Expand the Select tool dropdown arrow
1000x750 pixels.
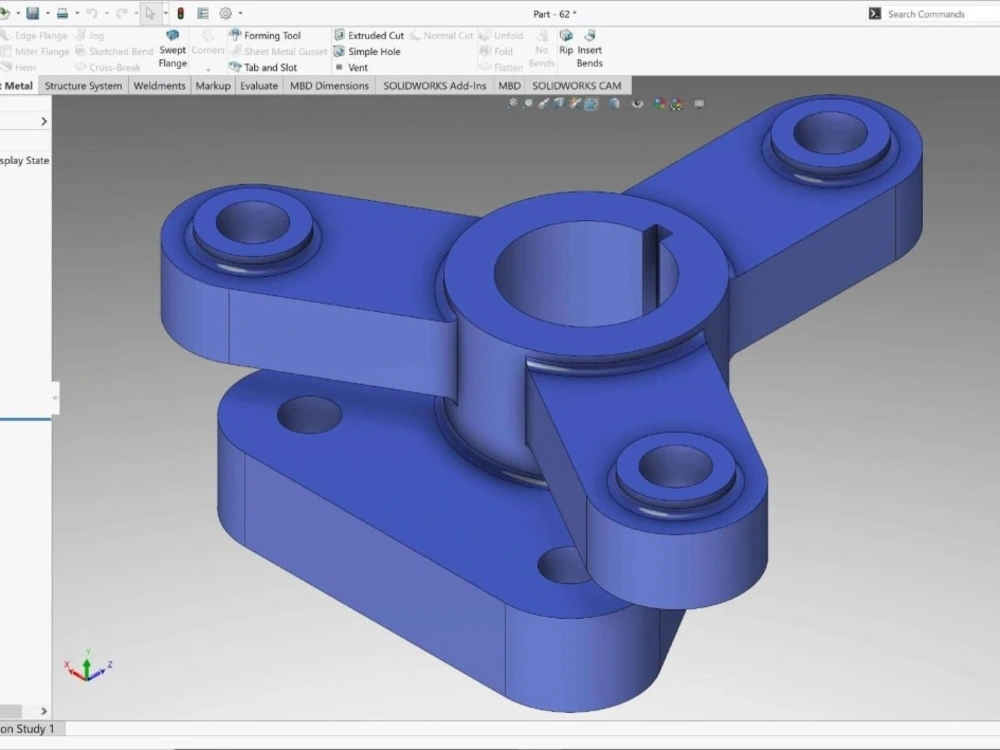click(165, 13)
